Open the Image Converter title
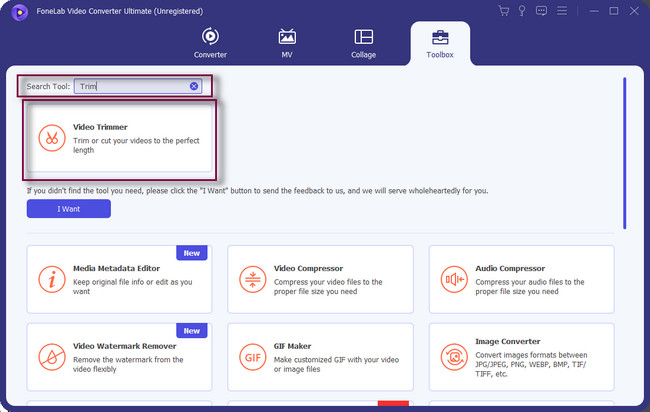The width and height of the screenshot is (650, 412). 508,341
